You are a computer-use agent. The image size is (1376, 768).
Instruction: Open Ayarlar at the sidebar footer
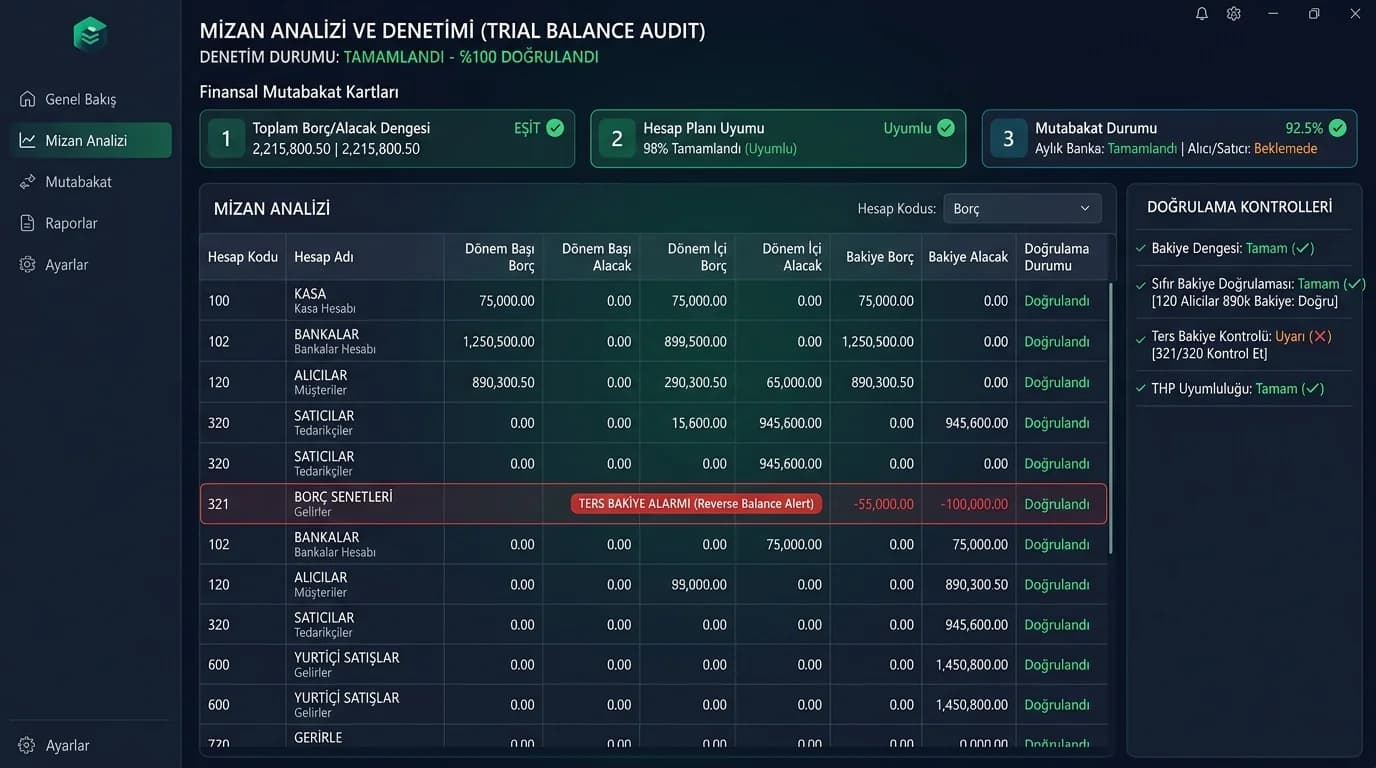pyautogui.click(x=55, y=745)
